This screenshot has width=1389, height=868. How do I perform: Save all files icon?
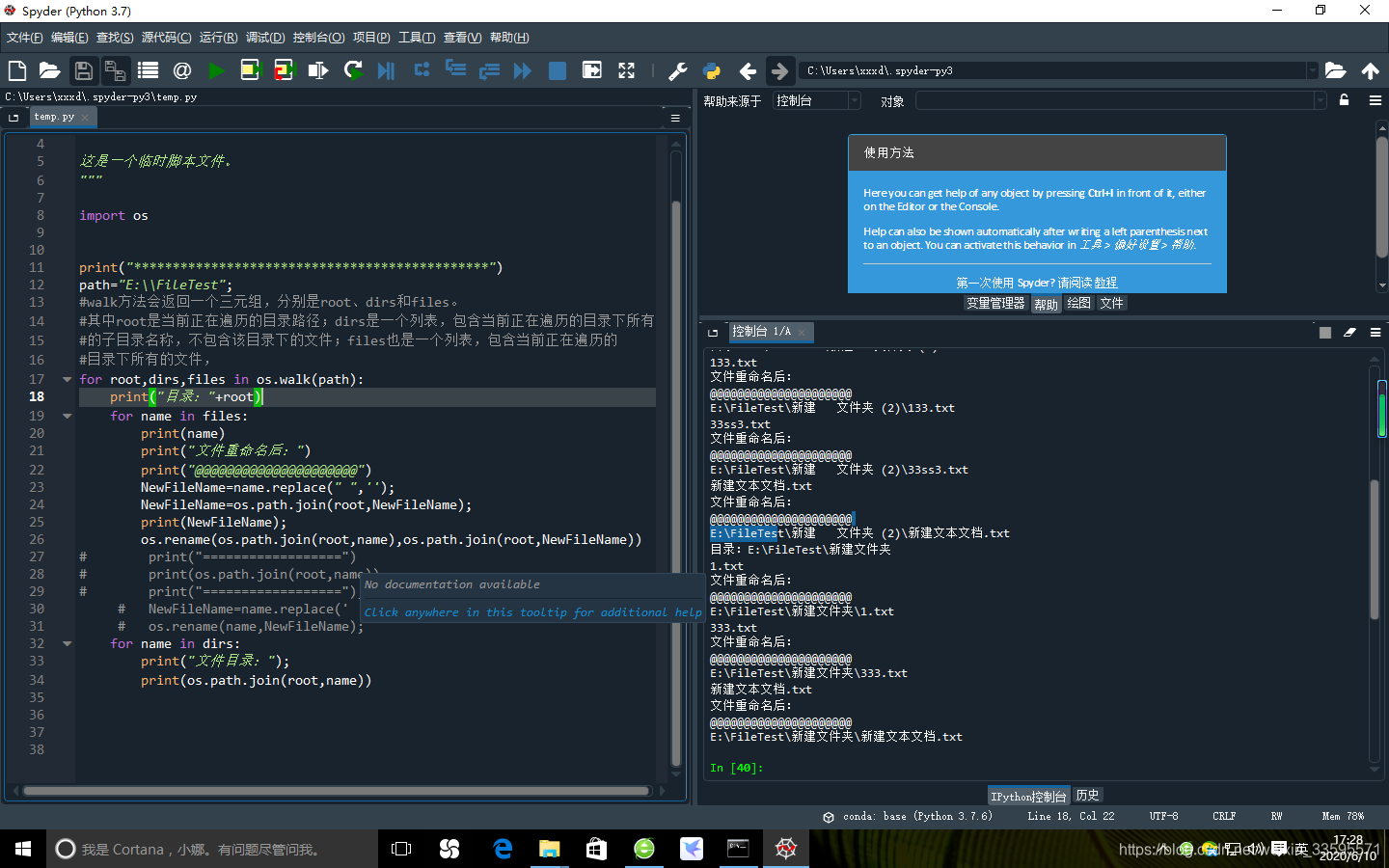(x=115, y=70)
